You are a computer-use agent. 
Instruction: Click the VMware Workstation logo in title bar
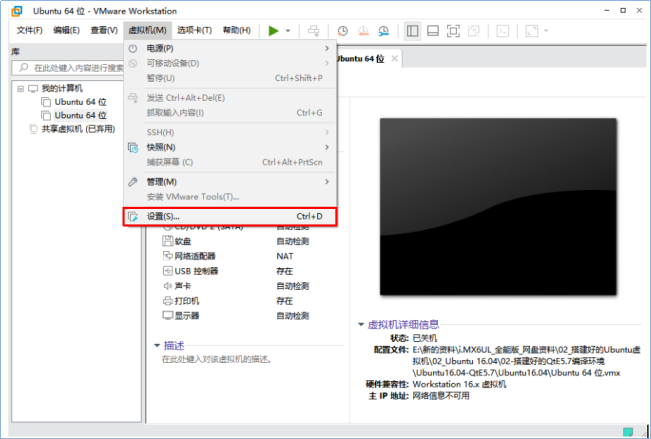click(x=17, y=11)
